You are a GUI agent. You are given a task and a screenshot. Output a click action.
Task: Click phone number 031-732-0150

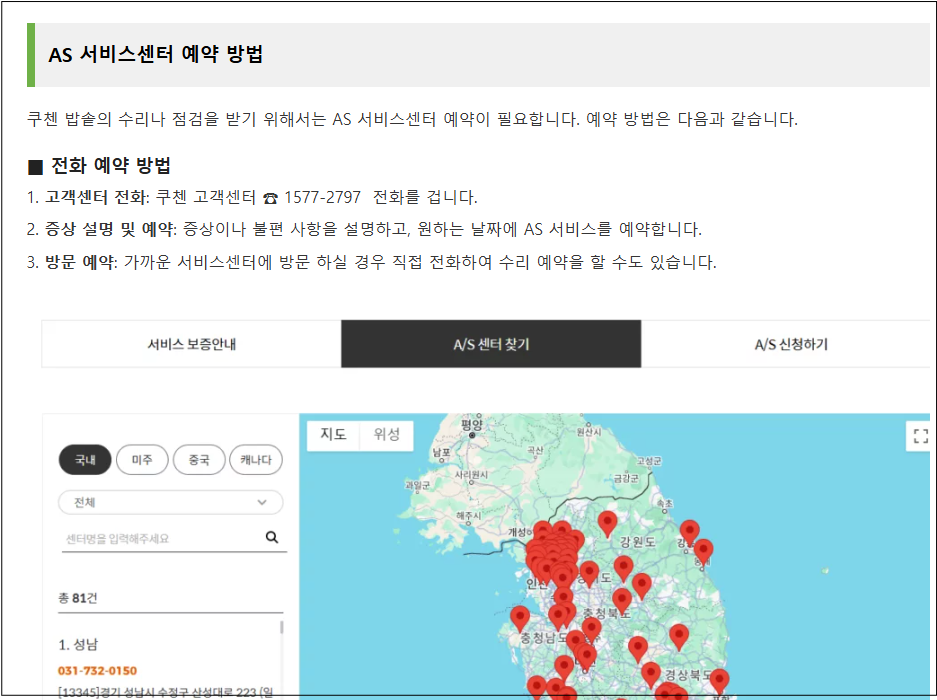pyautogui.click(x=97, y=671)
